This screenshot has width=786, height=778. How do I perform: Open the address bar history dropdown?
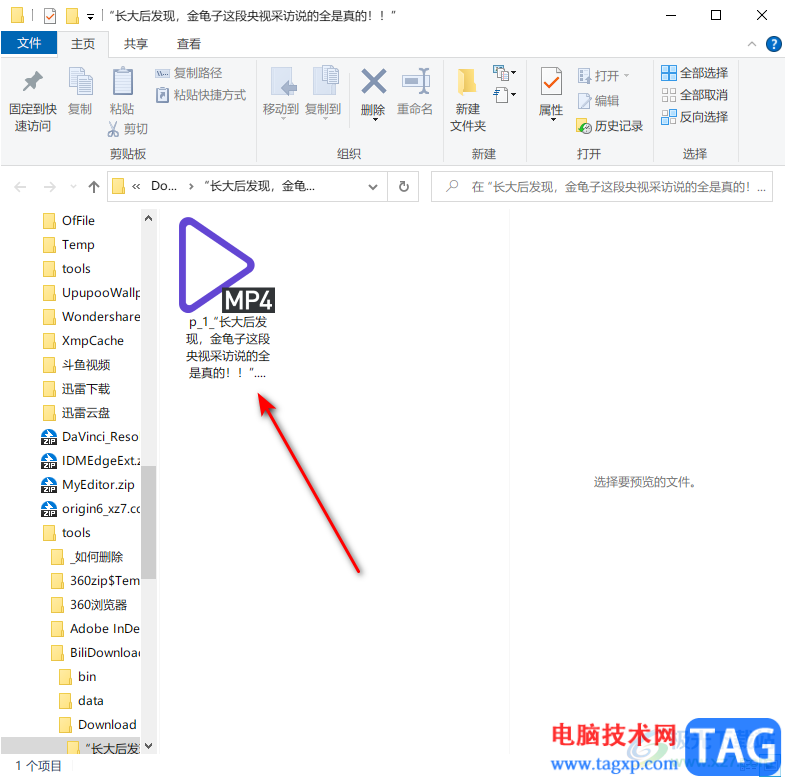point(373,187)
